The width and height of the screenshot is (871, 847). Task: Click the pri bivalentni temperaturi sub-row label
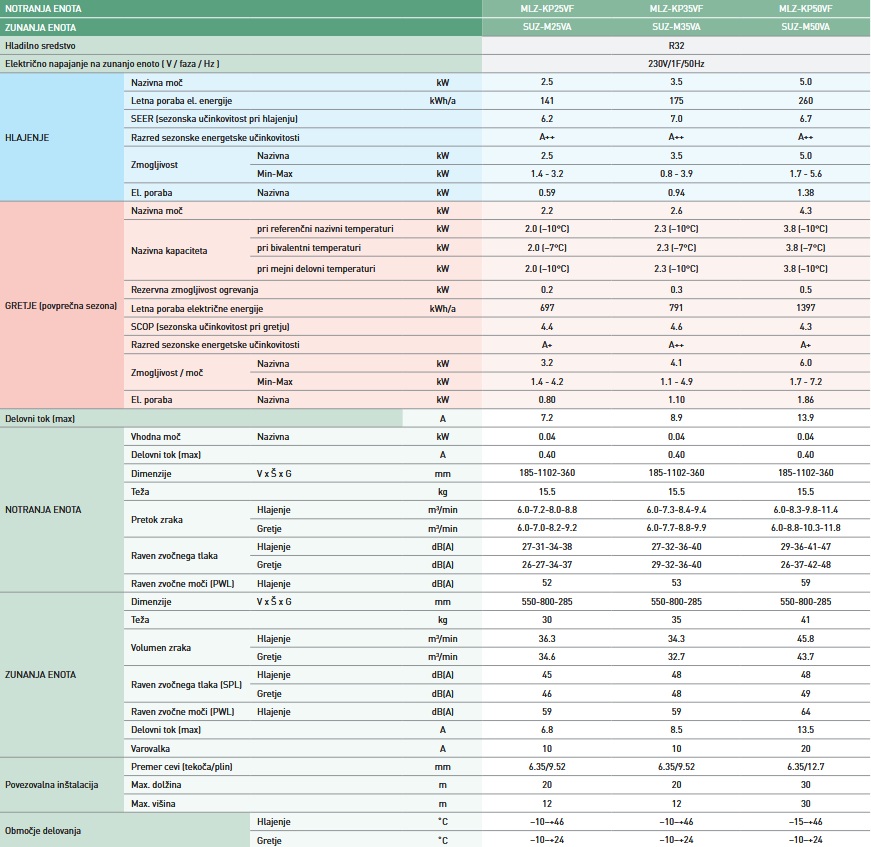click(x=309, y=247)
